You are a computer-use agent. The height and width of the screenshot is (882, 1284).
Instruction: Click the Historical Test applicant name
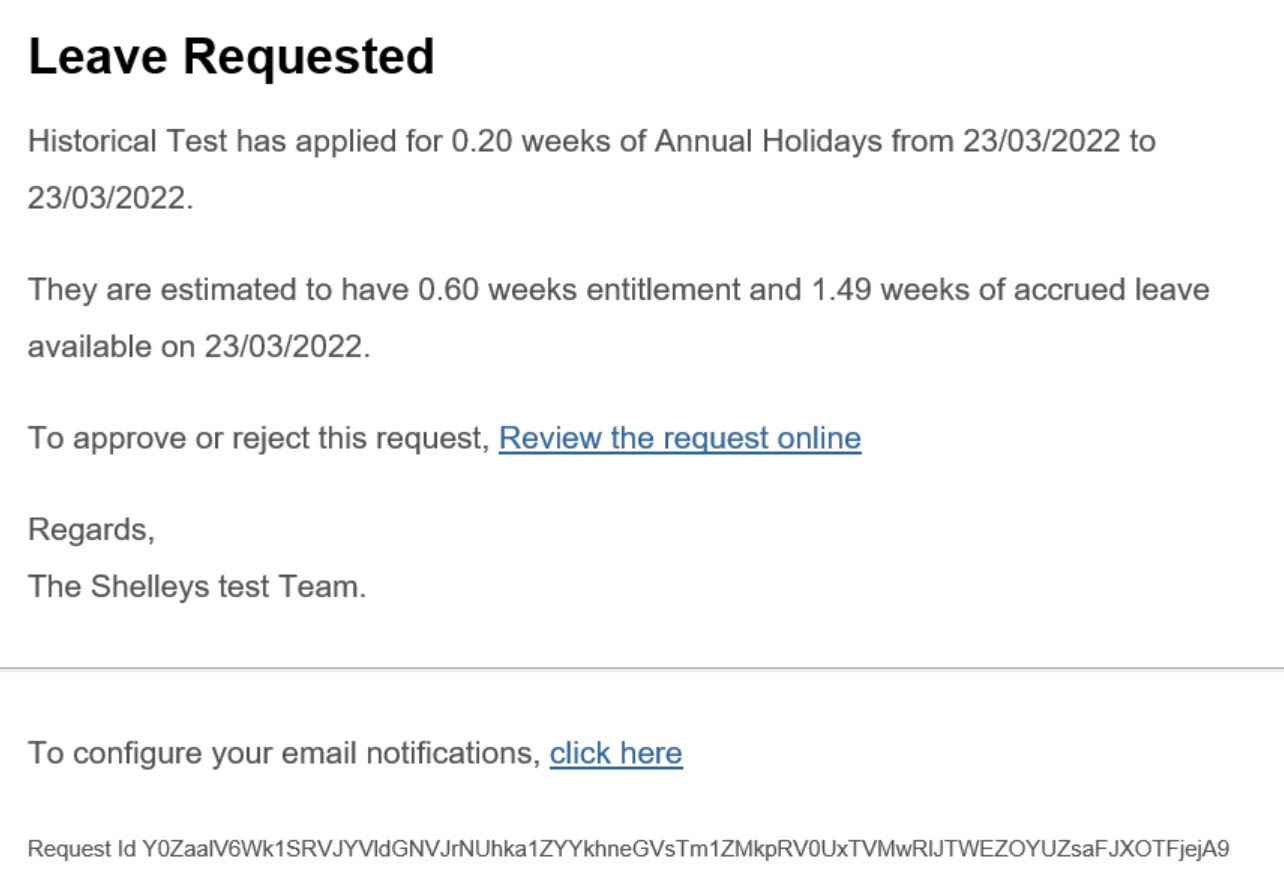coord(128,141)
